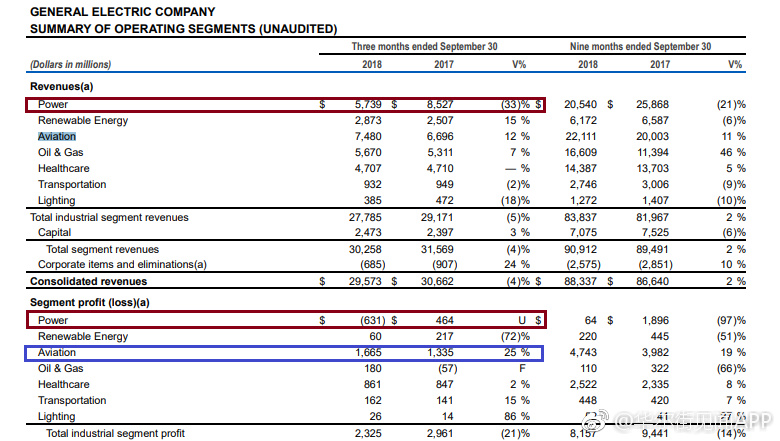
Task: Click Healthcare nine-month profit "2,522"
Action: pyautogui.click(x=584, y=384)
